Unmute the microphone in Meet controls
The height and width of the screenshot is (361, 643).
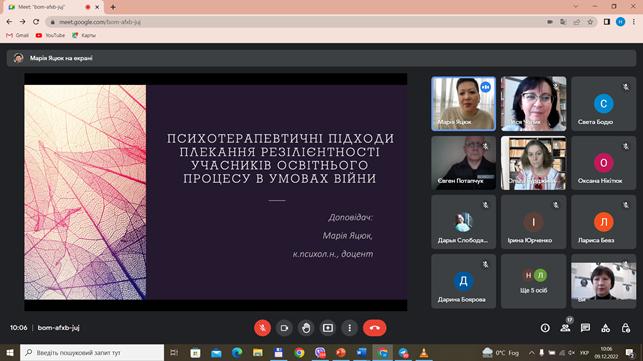pos(262,328)
